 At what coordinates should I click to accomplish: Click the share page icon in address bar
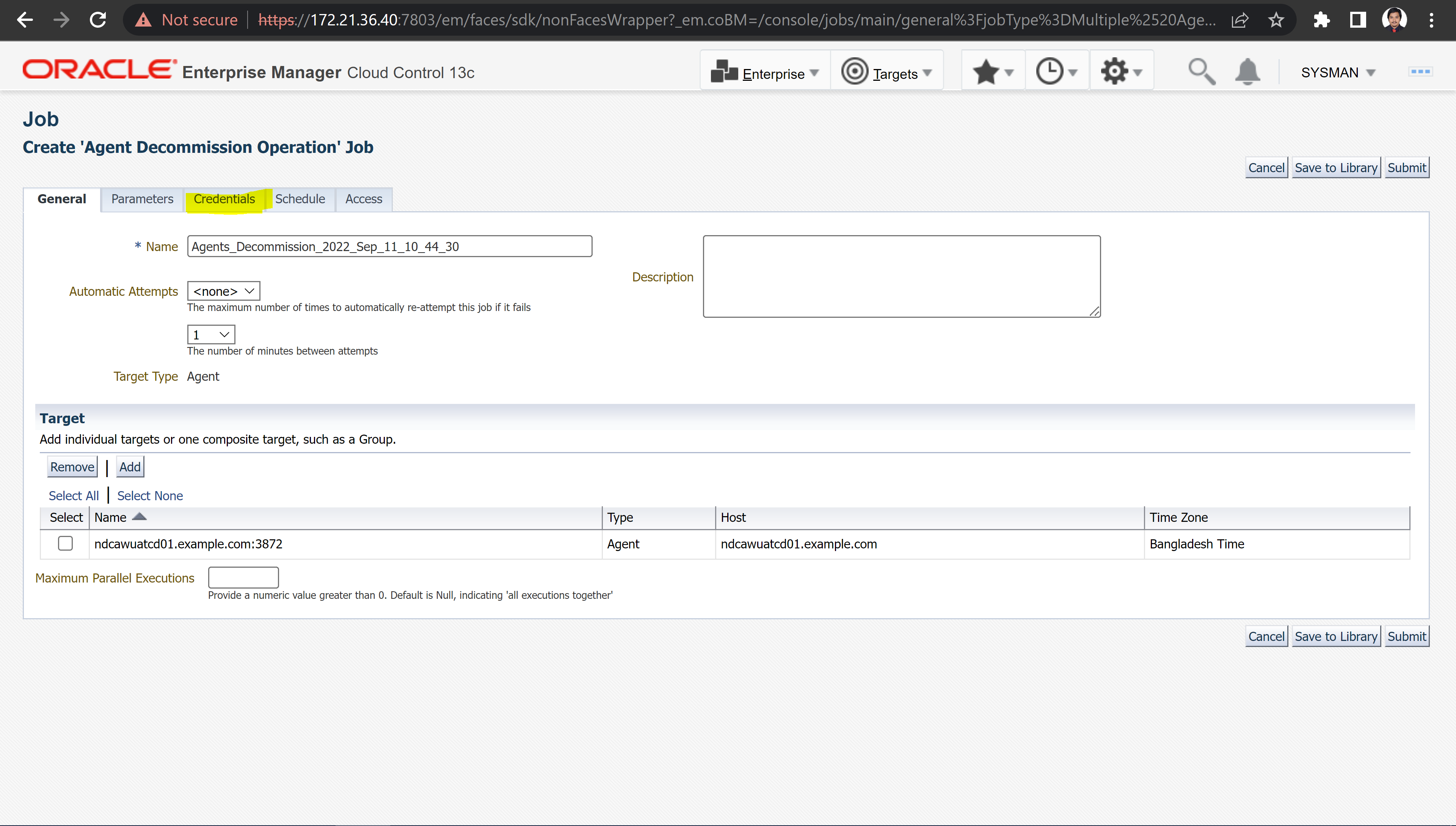[x=1240, y=20]
